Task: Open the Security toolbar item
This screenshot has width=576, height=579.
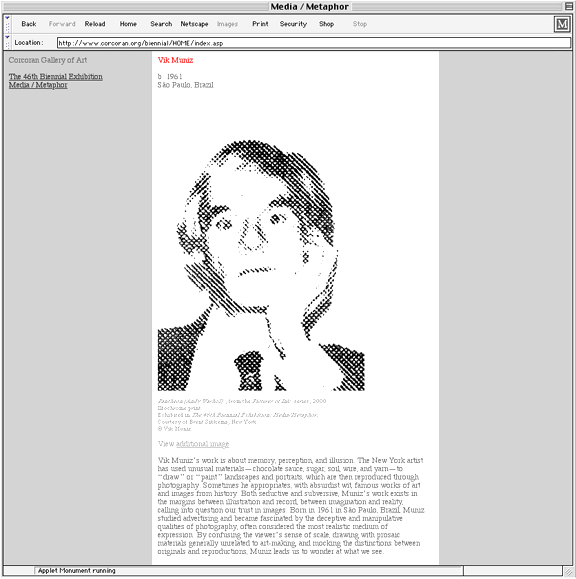Action: coord(293,24)
